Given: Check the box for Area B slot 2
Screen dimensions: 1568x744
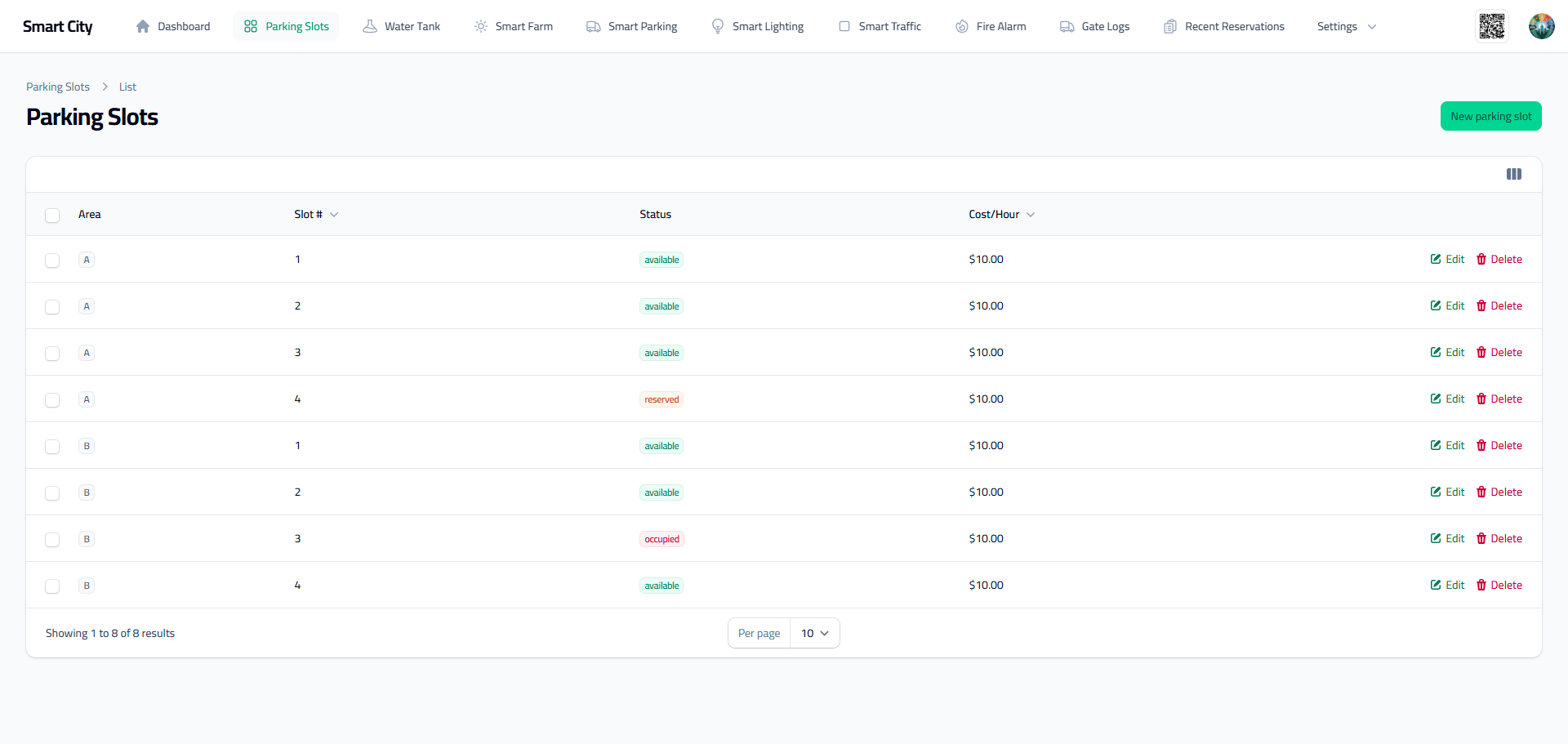Looking at the screenshot, I should pyautogui.click(x=52, y=492).
